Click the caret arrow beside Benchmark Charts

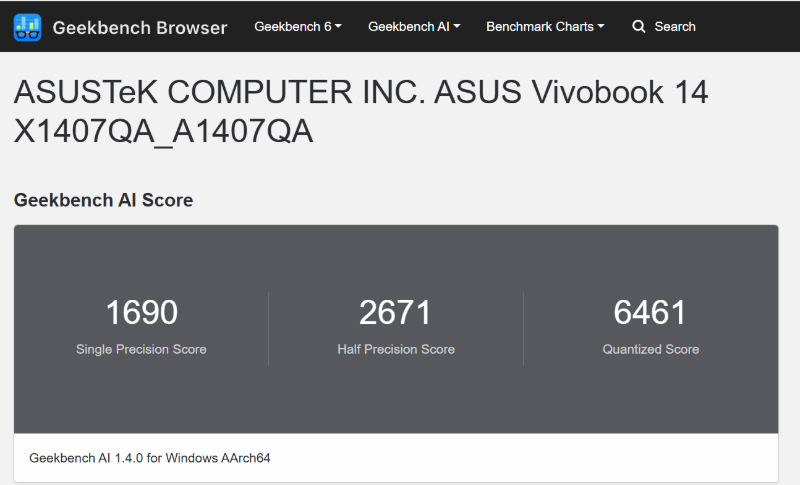(601, 27)
